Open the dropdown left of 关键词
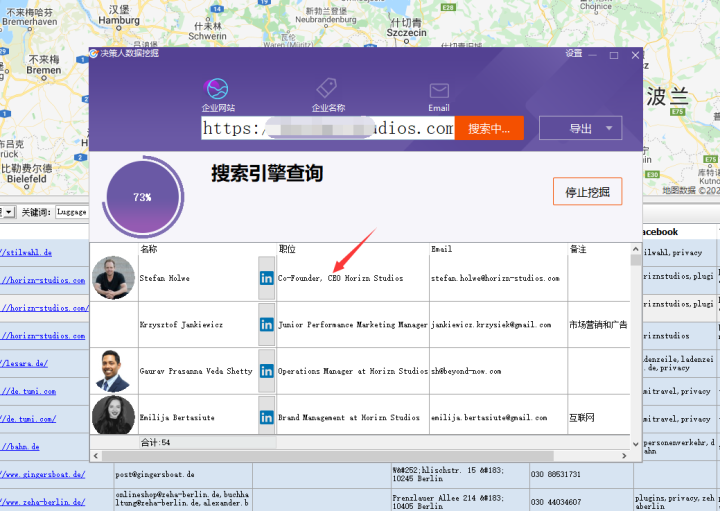 [x=8, y=212]
